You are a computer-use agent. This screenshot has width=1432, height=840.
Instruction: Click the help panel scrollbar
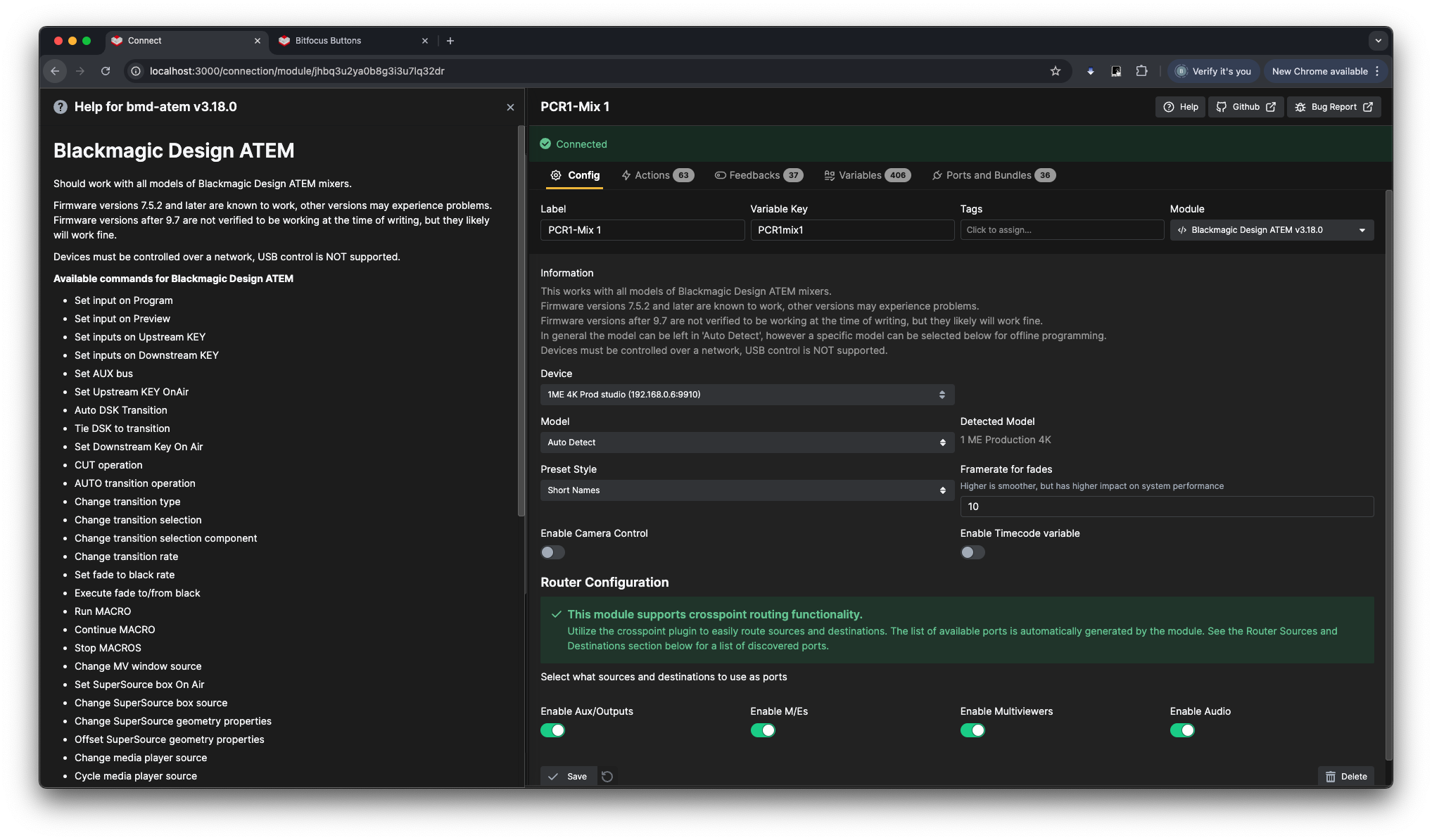click(x=521, y=320)
